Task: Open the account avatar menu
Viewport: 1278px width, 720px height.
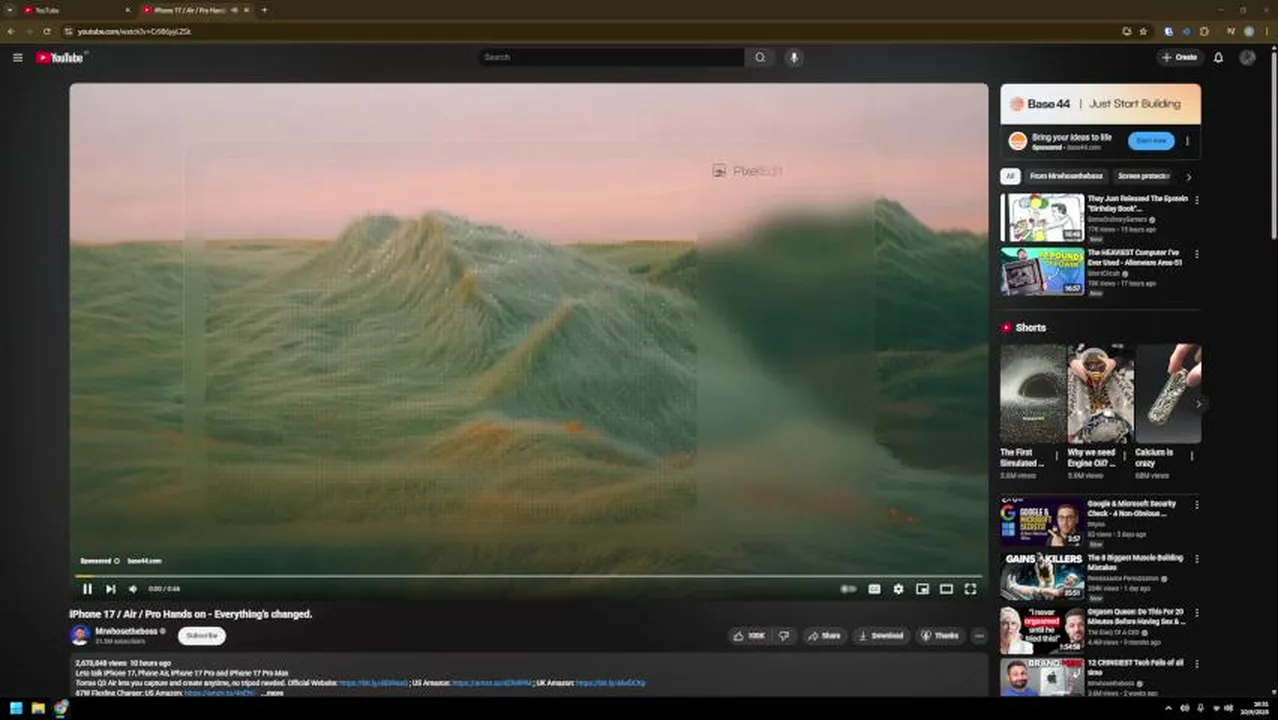Action: click(1247, 57)
